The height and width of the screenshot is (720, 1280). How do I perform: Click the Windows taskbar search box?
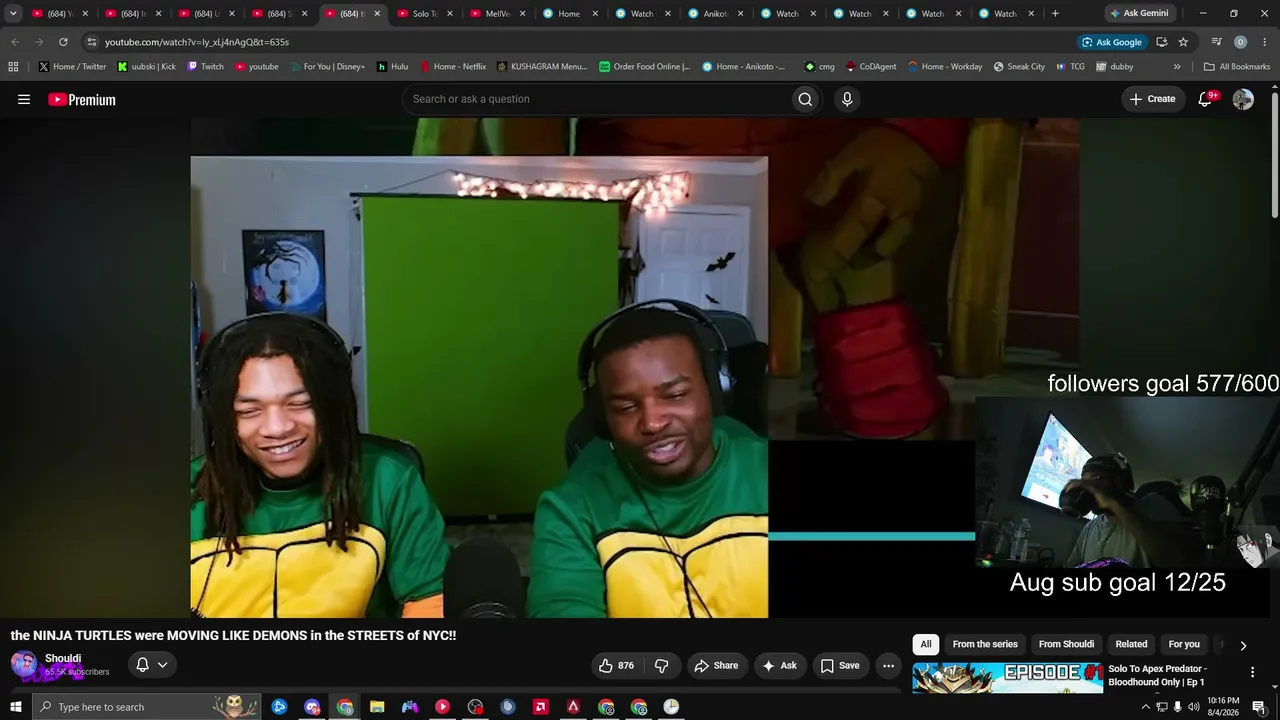pyautogui.click(x=146, y=707)
